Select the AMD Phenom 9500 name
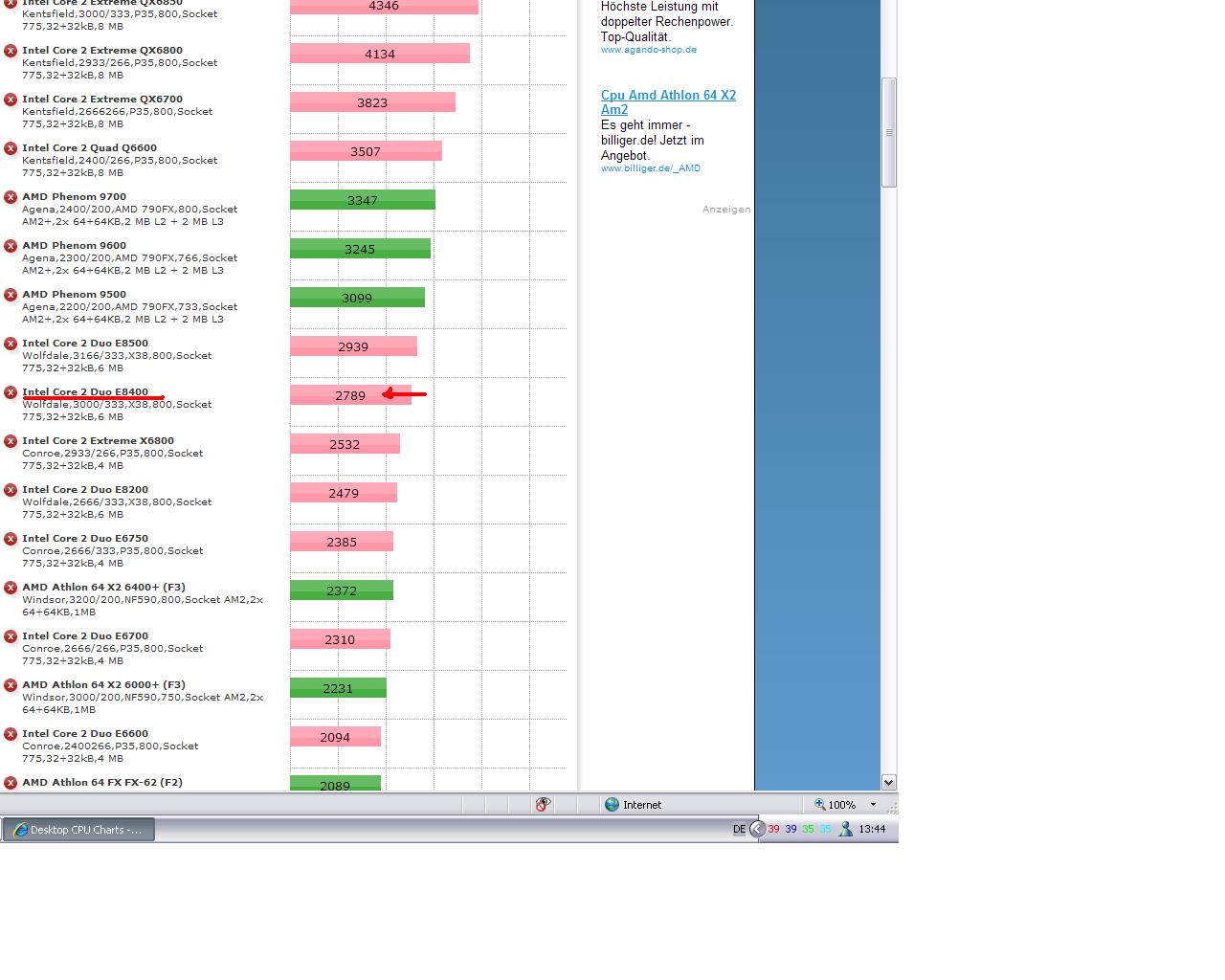Viewport: 1225px width, 980px height. click(74, 295)
